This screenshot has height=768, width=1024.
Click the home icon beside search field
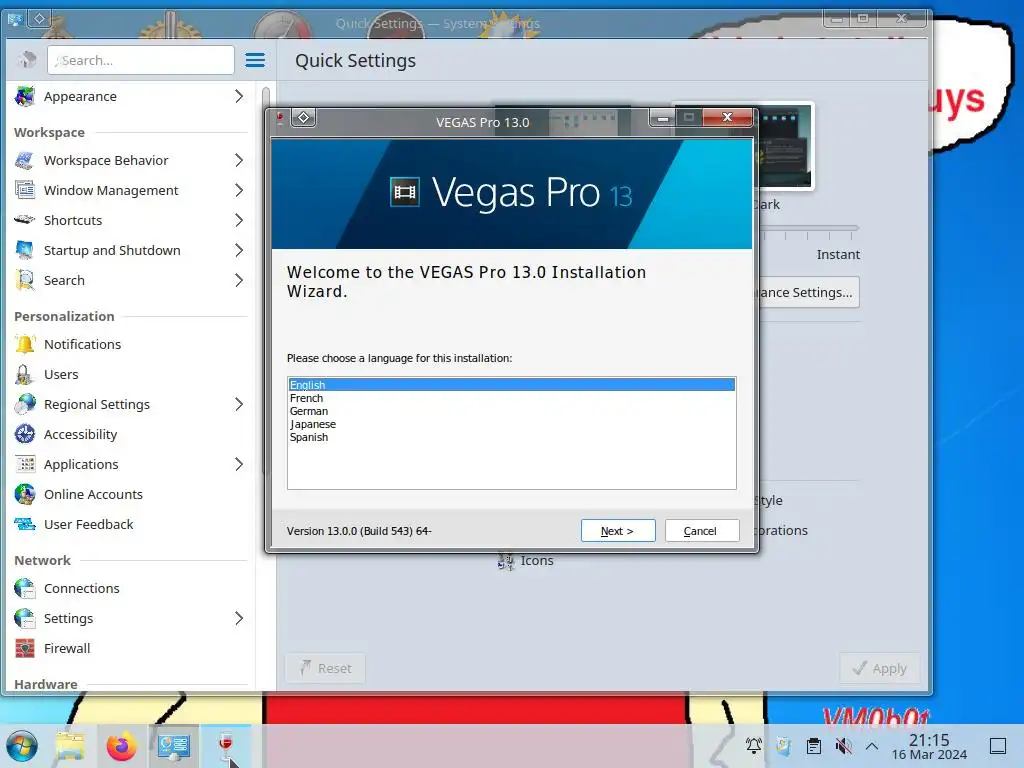click(x=27, y=60)
